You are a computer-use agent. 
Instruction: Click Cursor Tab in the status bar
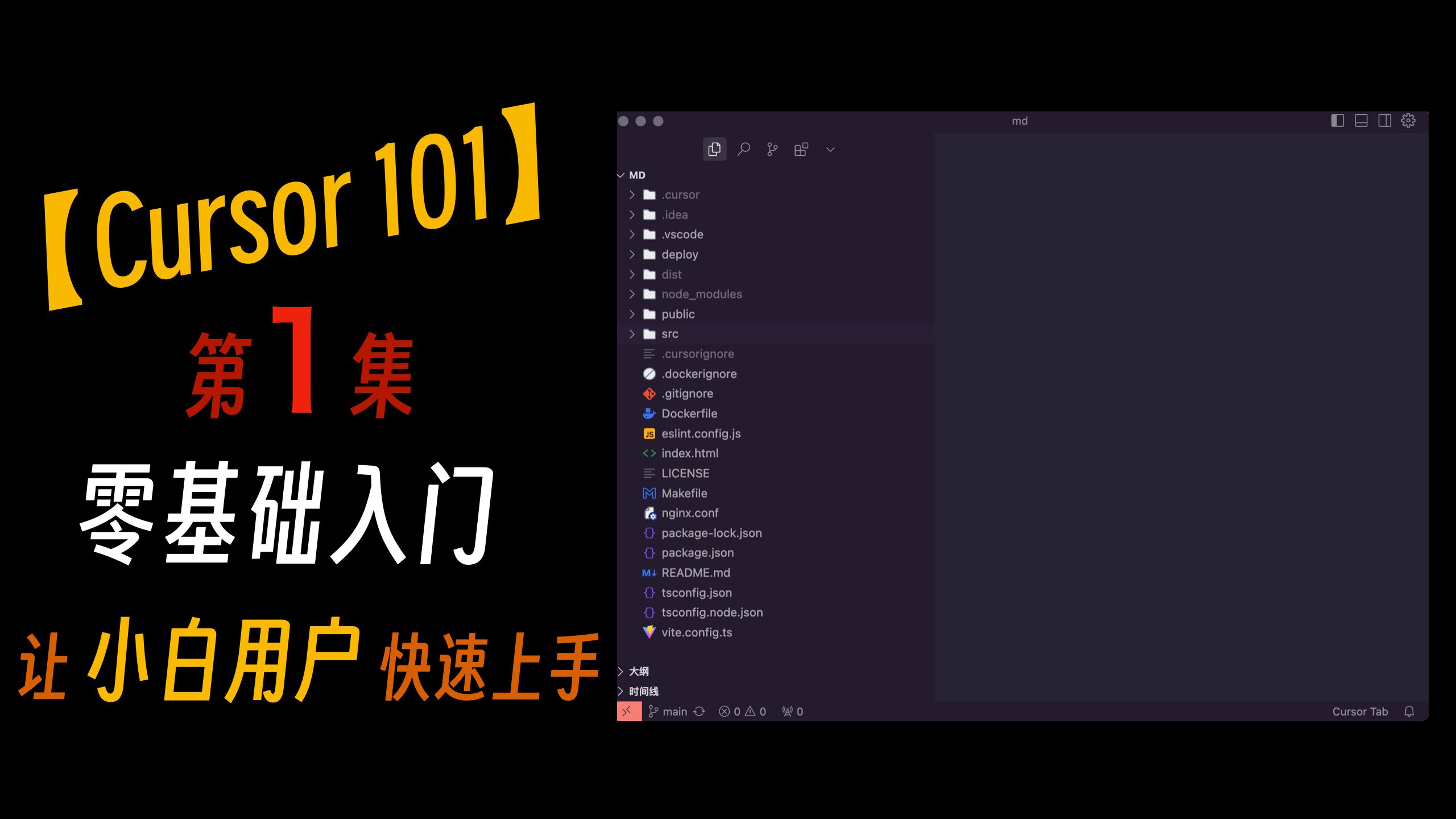tap(1360, 711)
